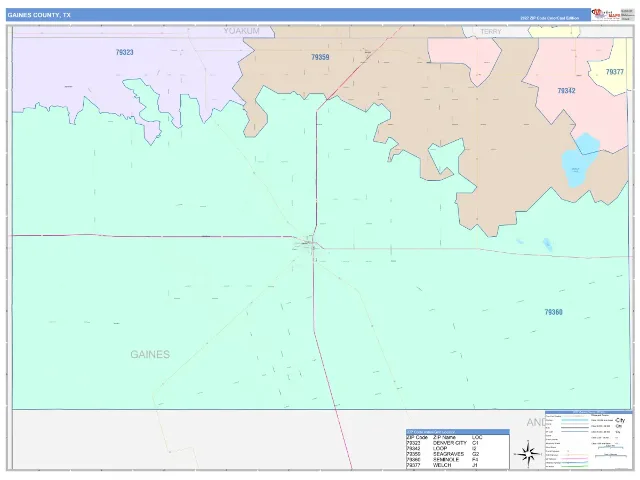Click the 'GAINES COUNTY, TX' map title
Image resolution: width=640 pixels, height=480 pixels.
39,15
